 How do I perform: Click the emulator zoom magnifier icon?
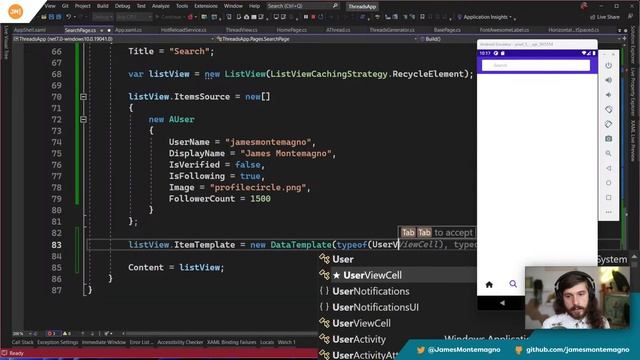[609, 153]
